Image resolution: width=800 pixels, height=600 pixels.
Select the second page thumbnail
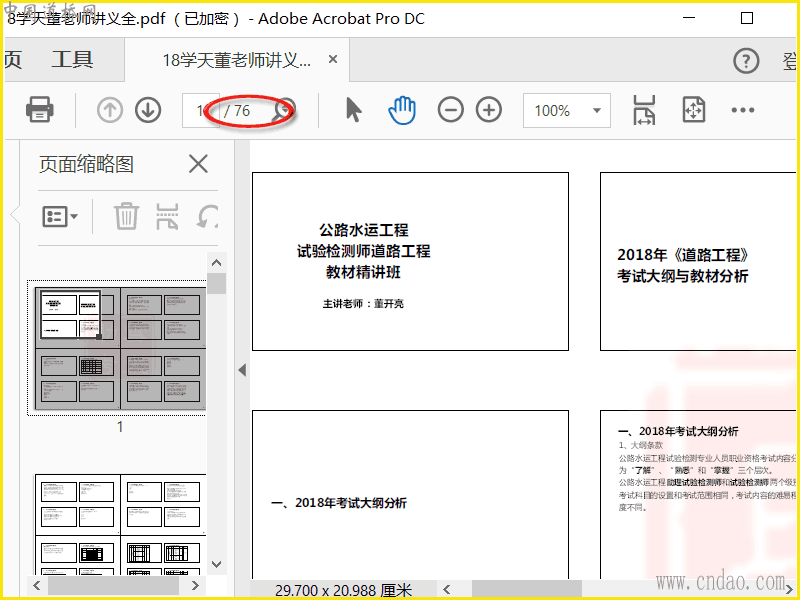coord(120,524)
